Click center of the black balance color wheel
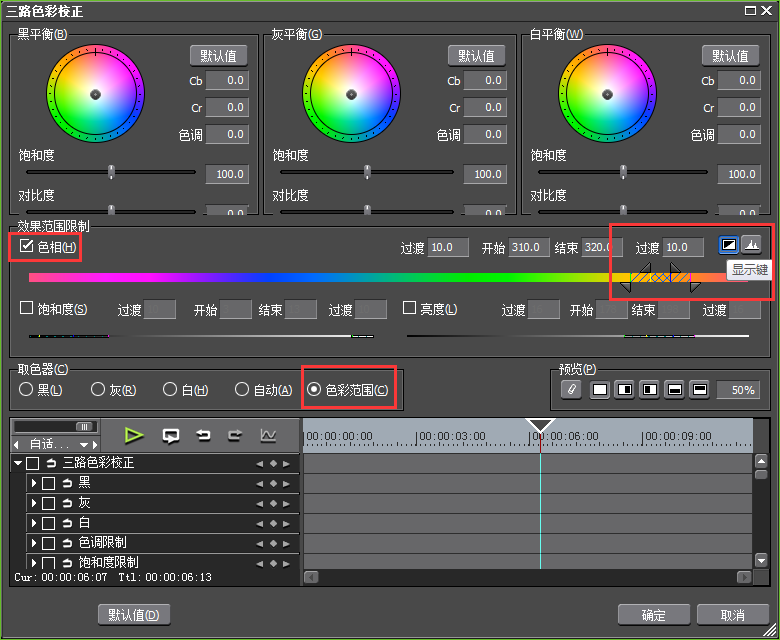Viewport: 780px width, 640px height. pos(96,94)
